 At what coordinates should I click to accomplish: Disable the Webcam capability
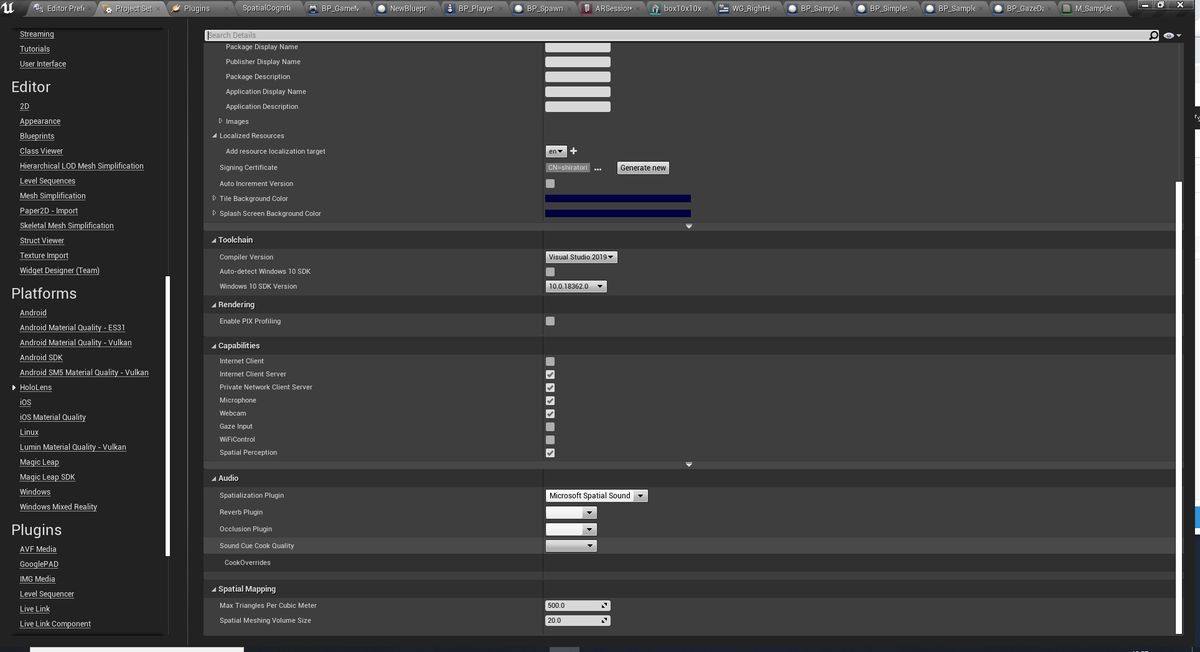(x=550, y=413)
